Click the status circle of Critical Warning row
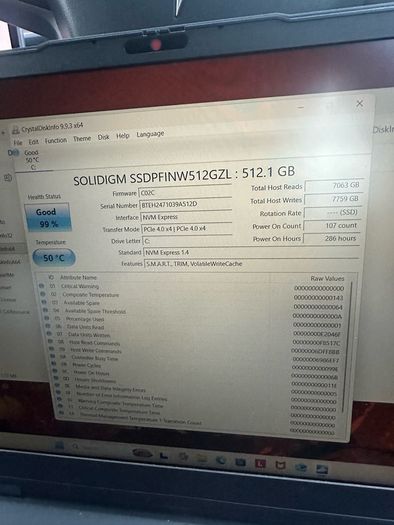Screen dimensions: 394x525 click(x=42, y=286)
